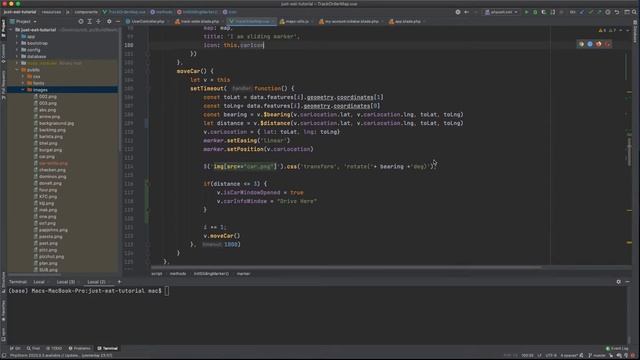Click just-eat-tutorial in navigation breadcrumb
640x360 pixels.
[x=20, y=12]
